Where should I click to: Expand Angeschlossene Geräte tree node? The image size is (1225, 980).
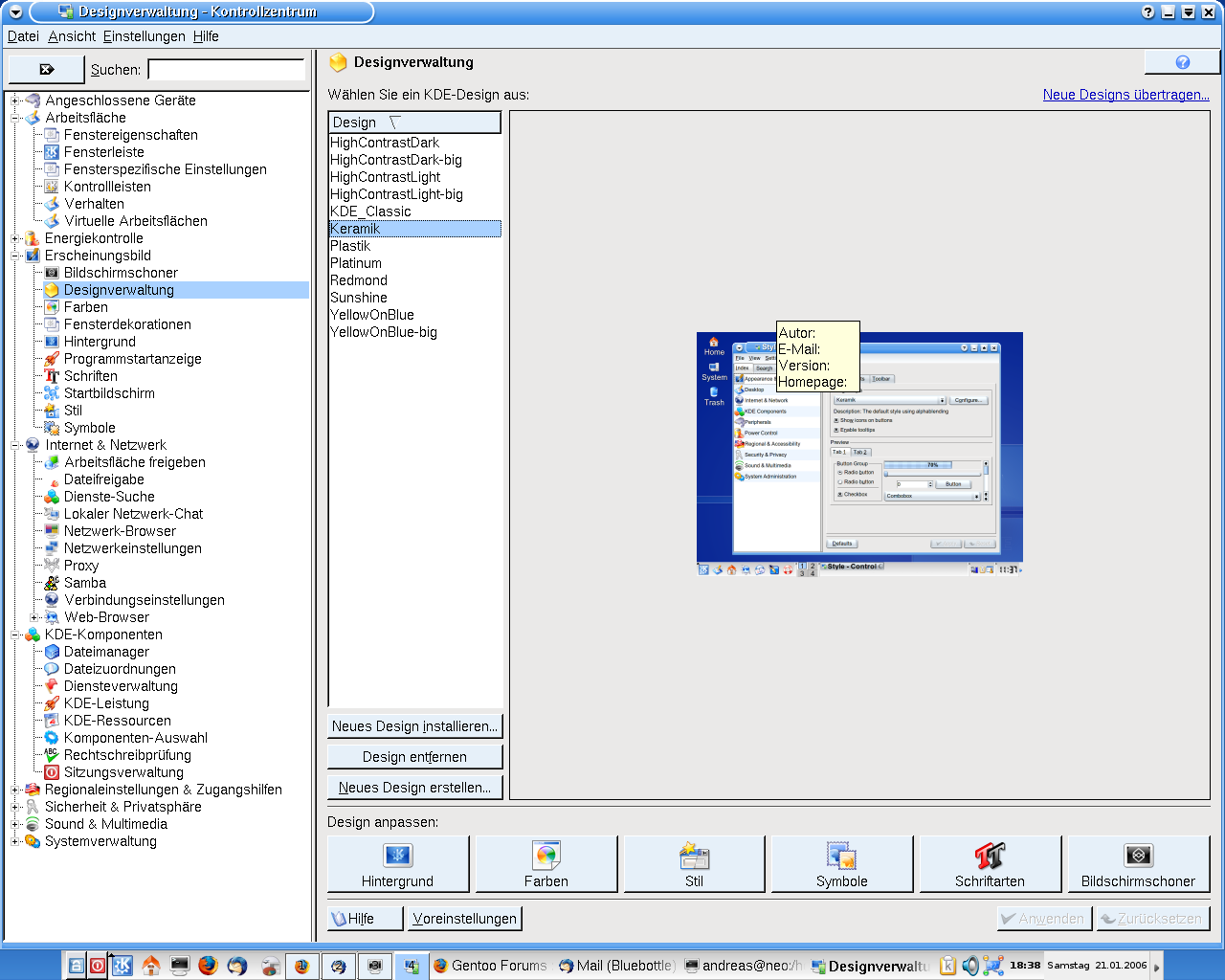click(x=15, y=100)
